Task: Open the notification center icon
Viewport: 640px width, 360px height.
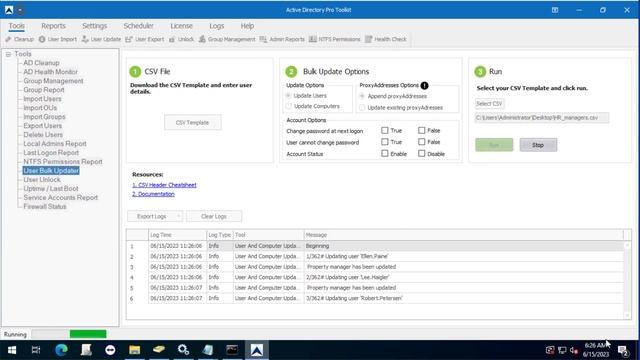Action: (623, 350)
